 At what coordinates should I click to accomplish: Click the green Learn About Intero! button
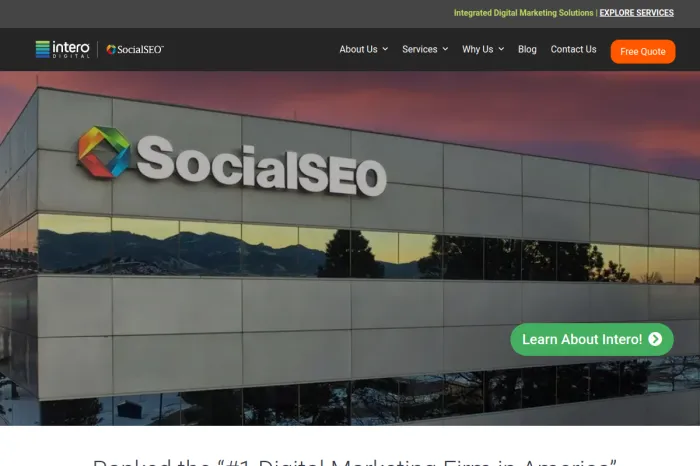tap(592, 339)
